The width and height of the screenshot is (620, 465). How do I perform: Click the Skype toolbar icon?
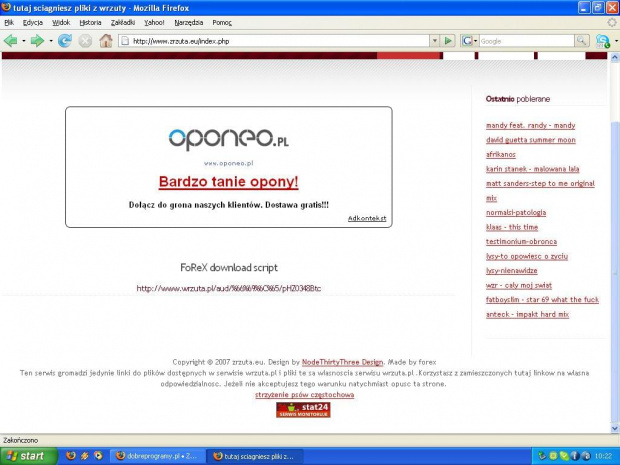coord(603,41)
